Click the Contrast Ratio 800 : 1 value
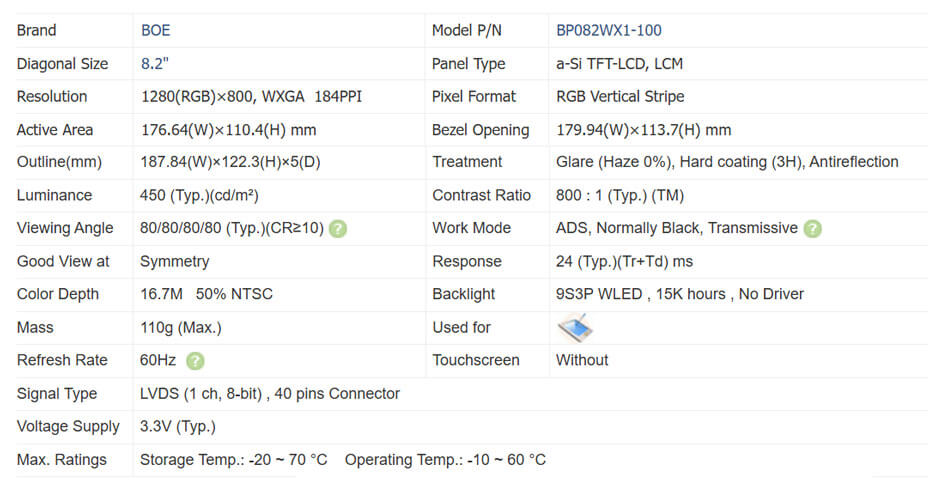 (x=619, y=195)
